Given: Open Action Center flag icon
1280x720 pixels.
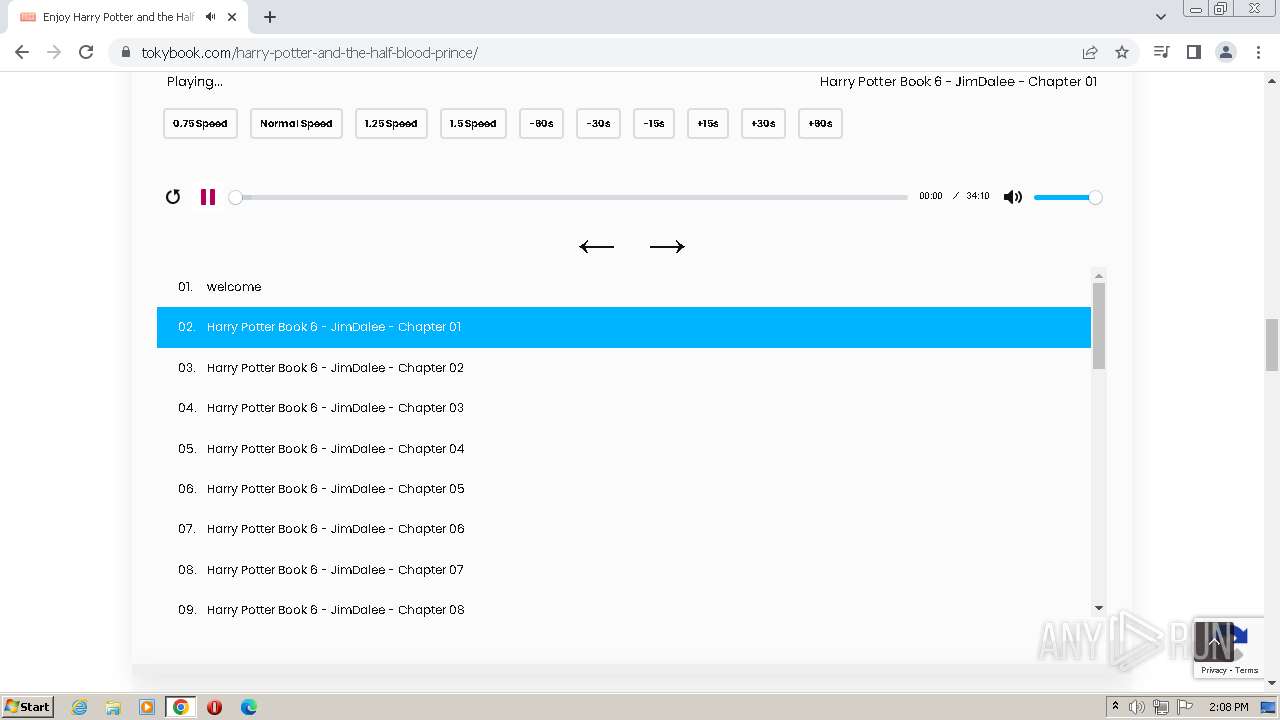Looking at the screenshot, I should click(x=1185, y=707).
